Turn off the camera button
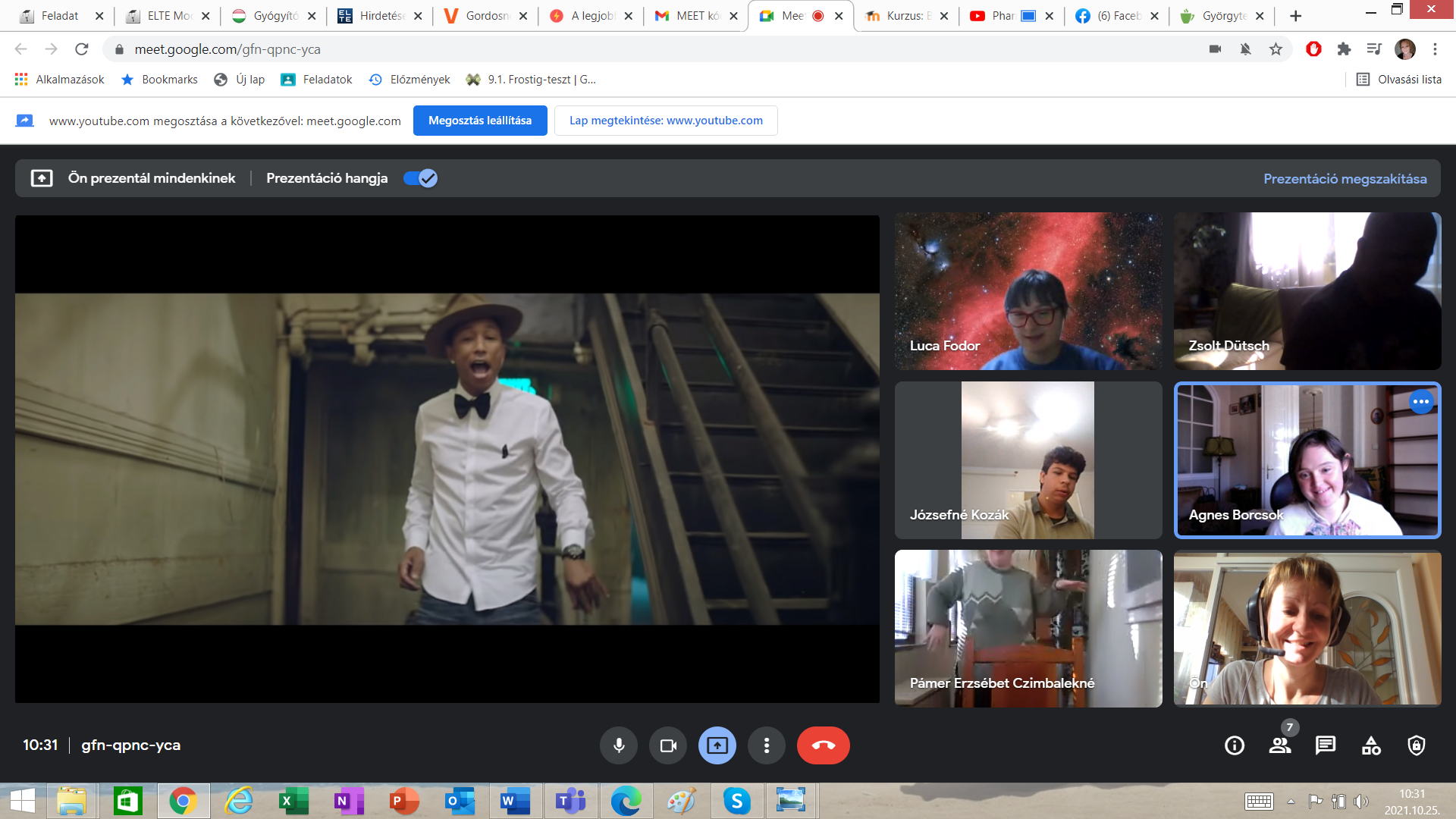 click(x=668, y=745)
